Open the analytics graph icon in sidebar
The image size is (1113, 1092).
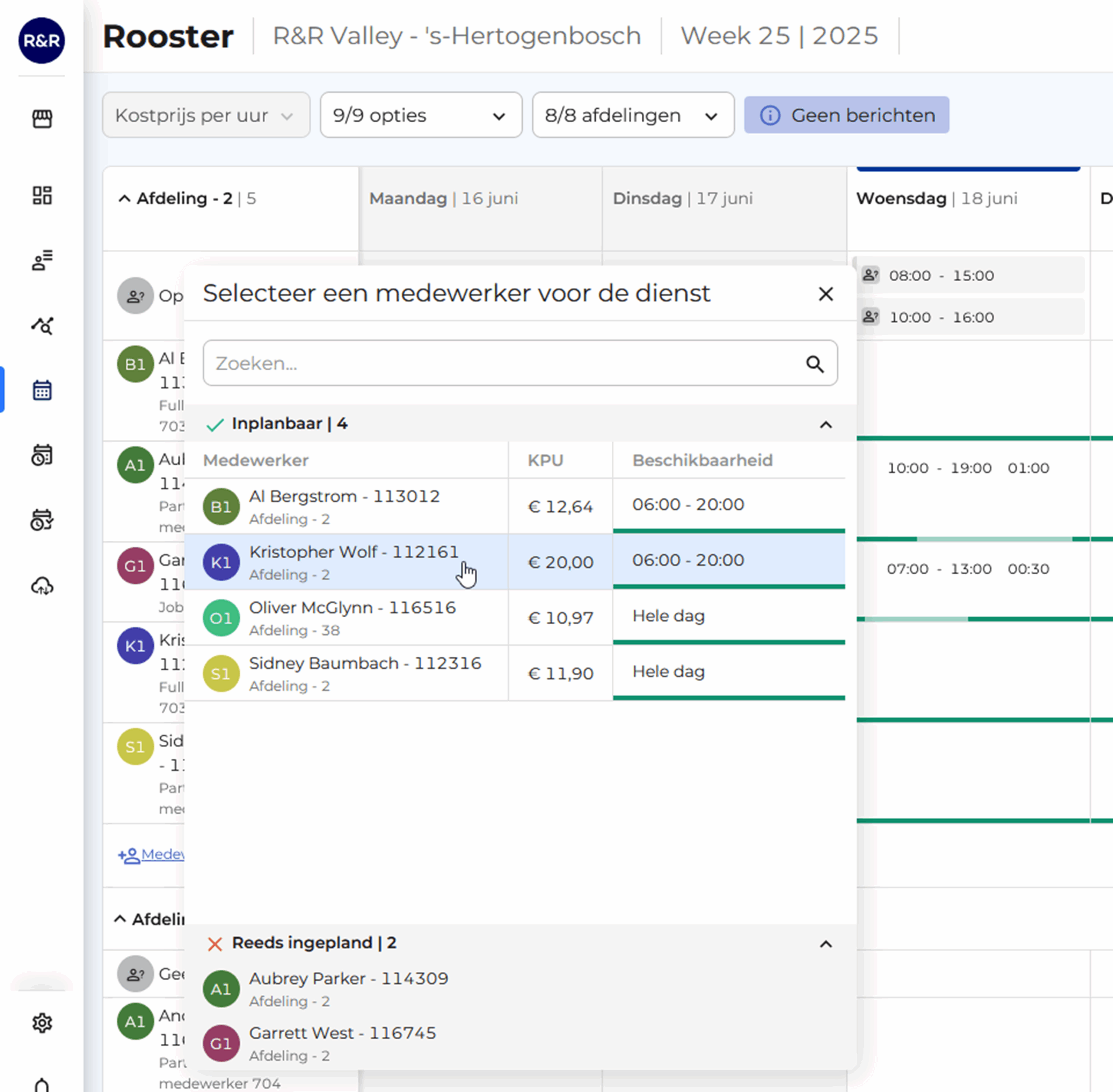42,326
